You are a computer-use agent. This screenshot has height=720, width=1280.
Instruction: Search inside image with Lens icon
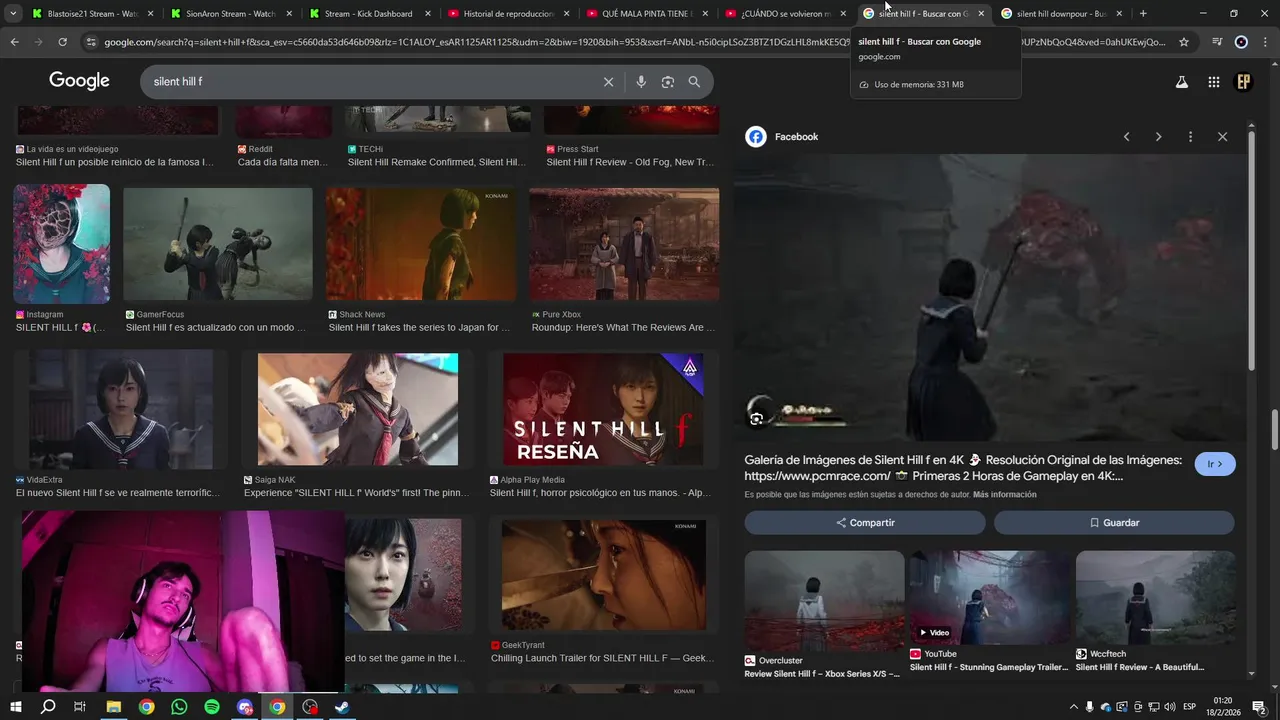pos(757,419)
